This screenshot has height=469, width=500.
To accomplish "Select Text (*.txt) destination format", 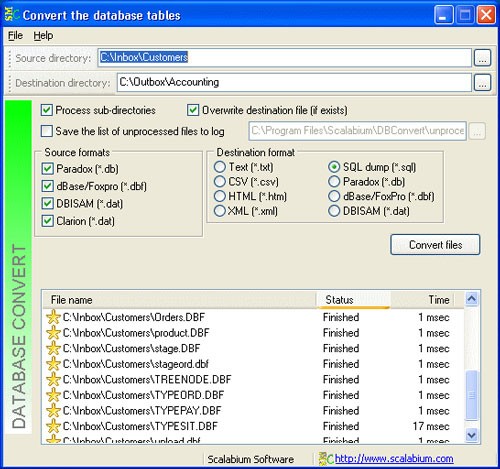I will [x=220, y=167].
